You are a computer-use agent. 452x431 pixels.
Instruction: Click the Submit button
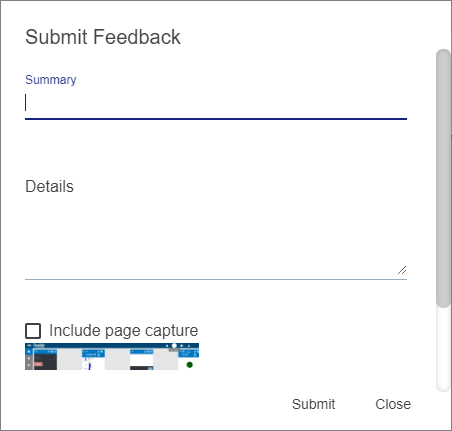[313, 404]
